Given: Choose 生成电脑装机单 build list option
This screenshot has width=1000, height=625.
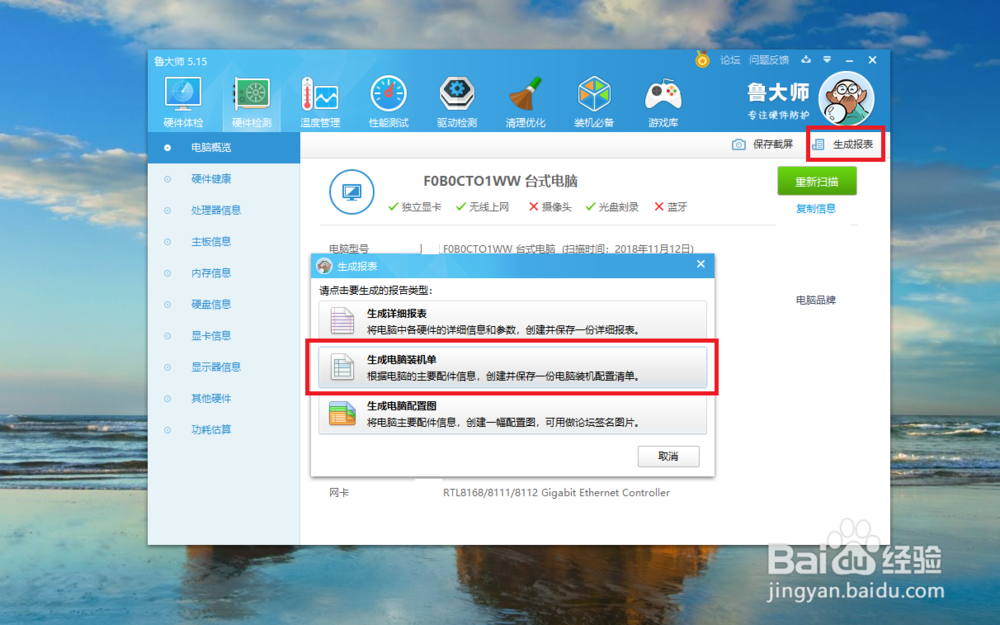Looking at the screenshot, I should pos(512,367).
